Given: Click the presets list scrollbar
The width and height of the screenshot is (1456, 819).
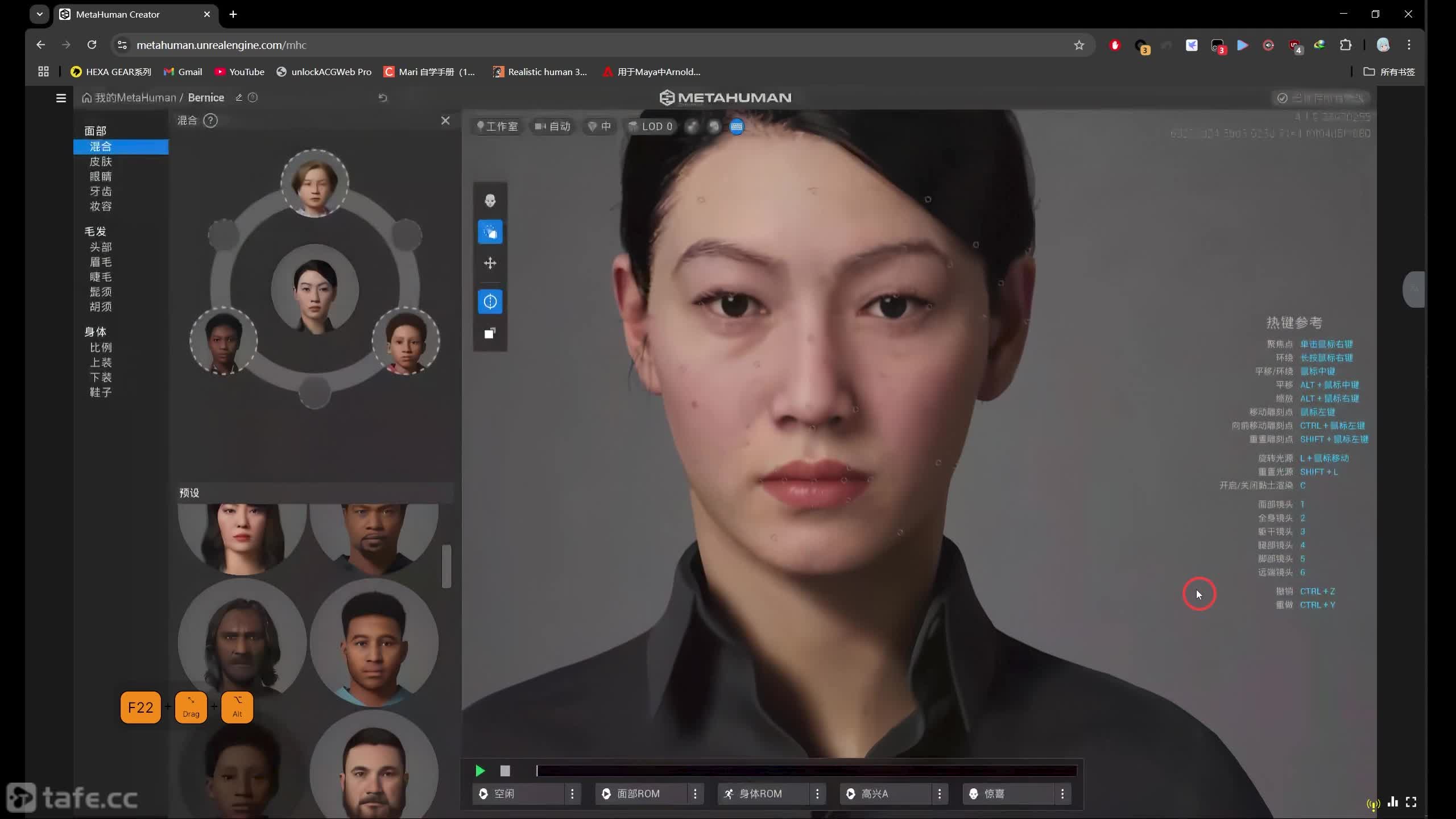Looking at the screenshot, I should [446, 566].
